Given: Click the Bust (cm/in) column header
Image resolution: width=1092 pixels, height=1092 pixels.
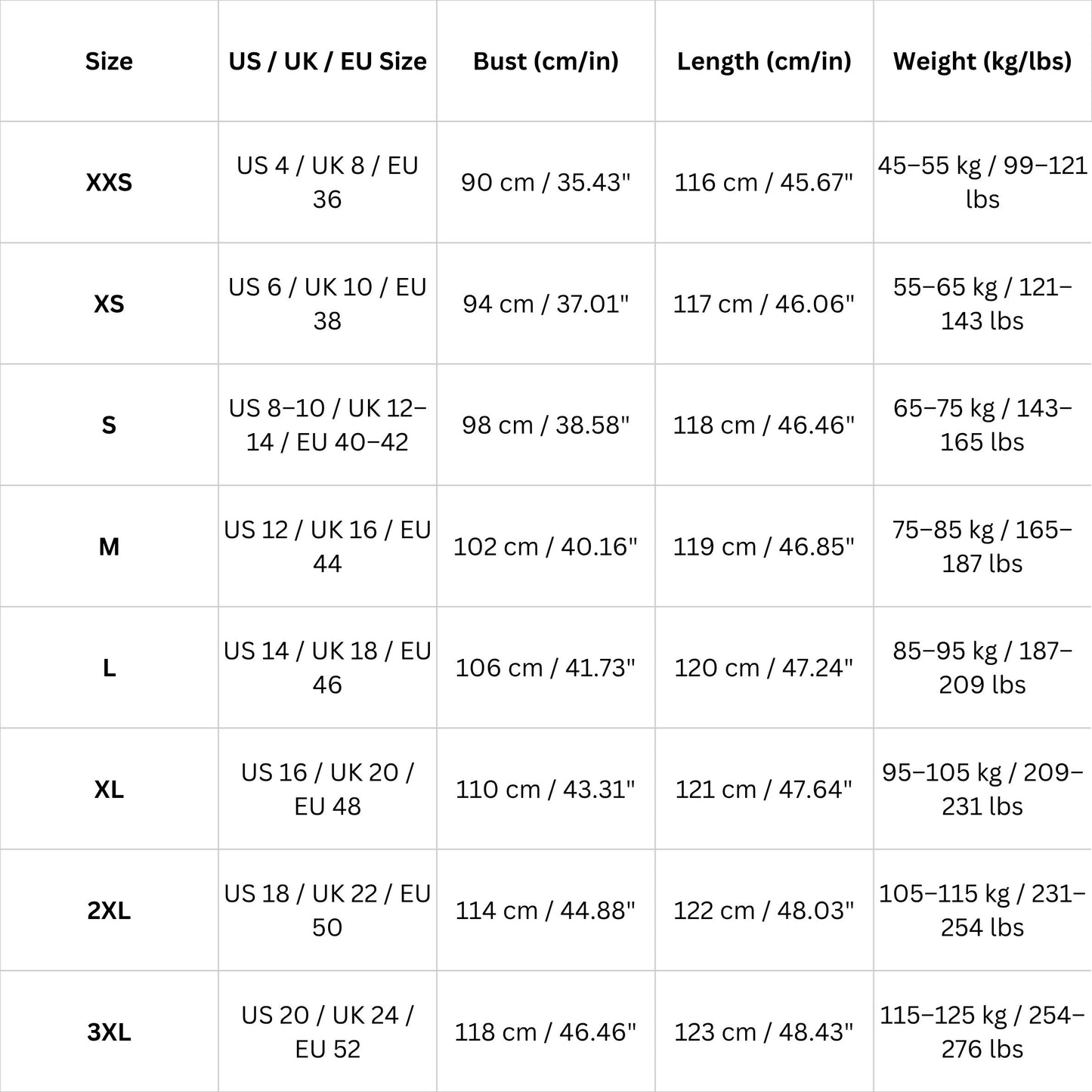Looking at the screenshot, I should (x=546, y=61).
